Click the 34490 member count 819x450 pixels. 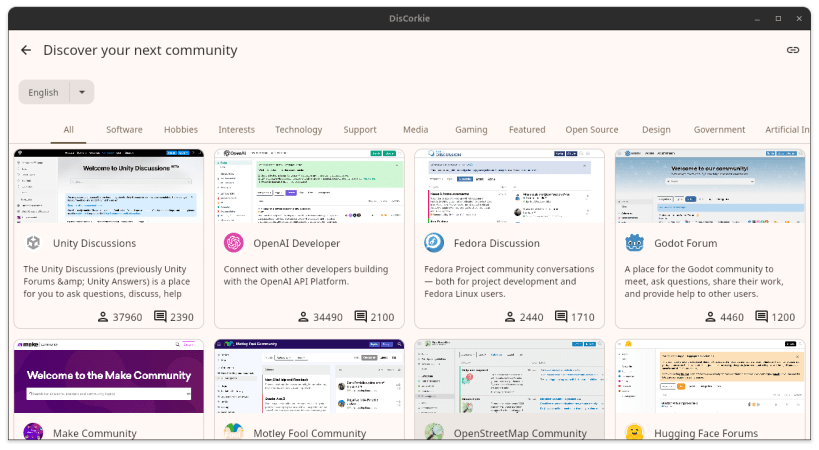coord(328,317)
